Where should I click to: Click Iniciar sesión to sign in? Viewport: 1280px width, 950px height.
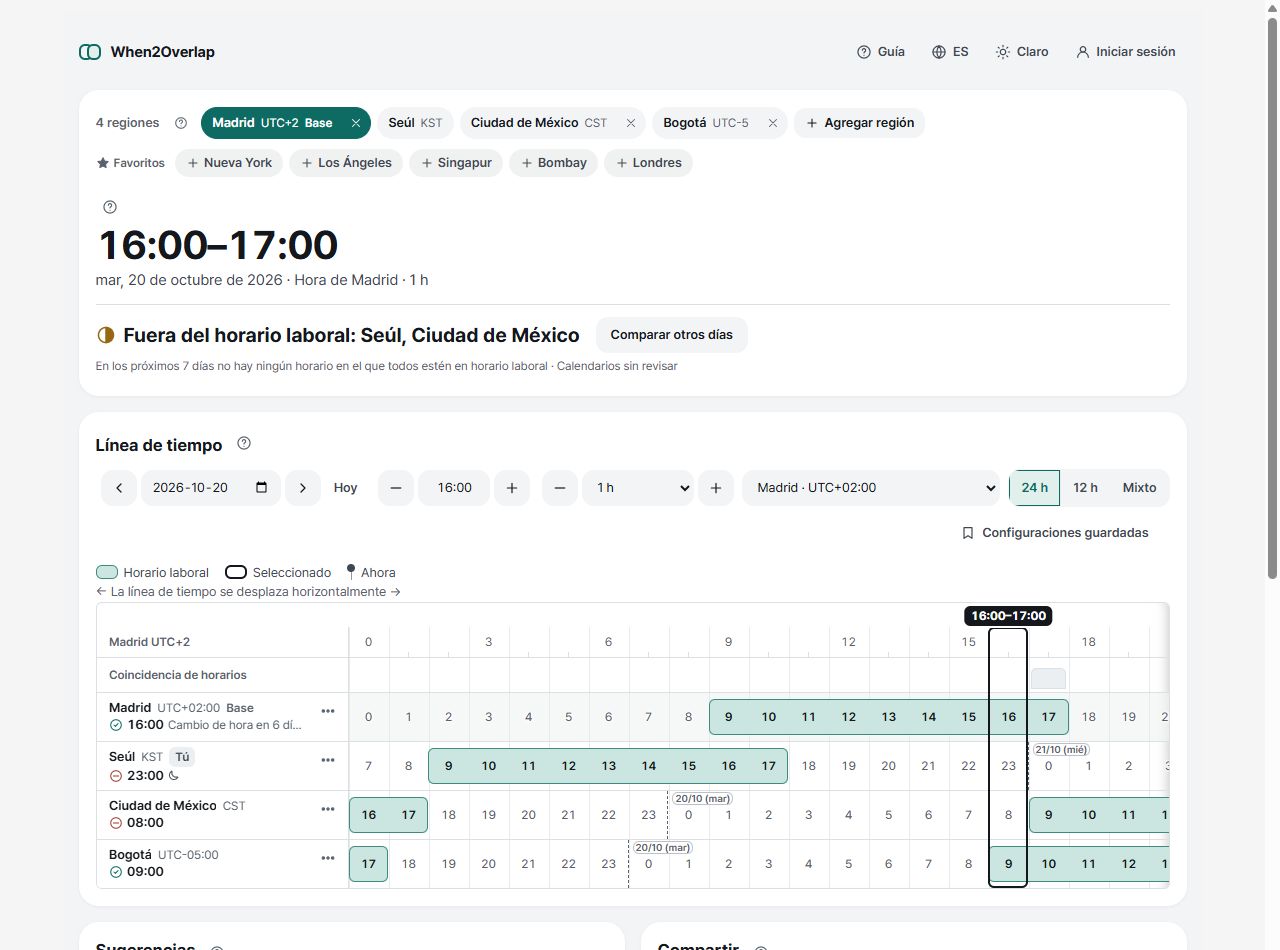pyautogui.click(x=1126, y=52)
